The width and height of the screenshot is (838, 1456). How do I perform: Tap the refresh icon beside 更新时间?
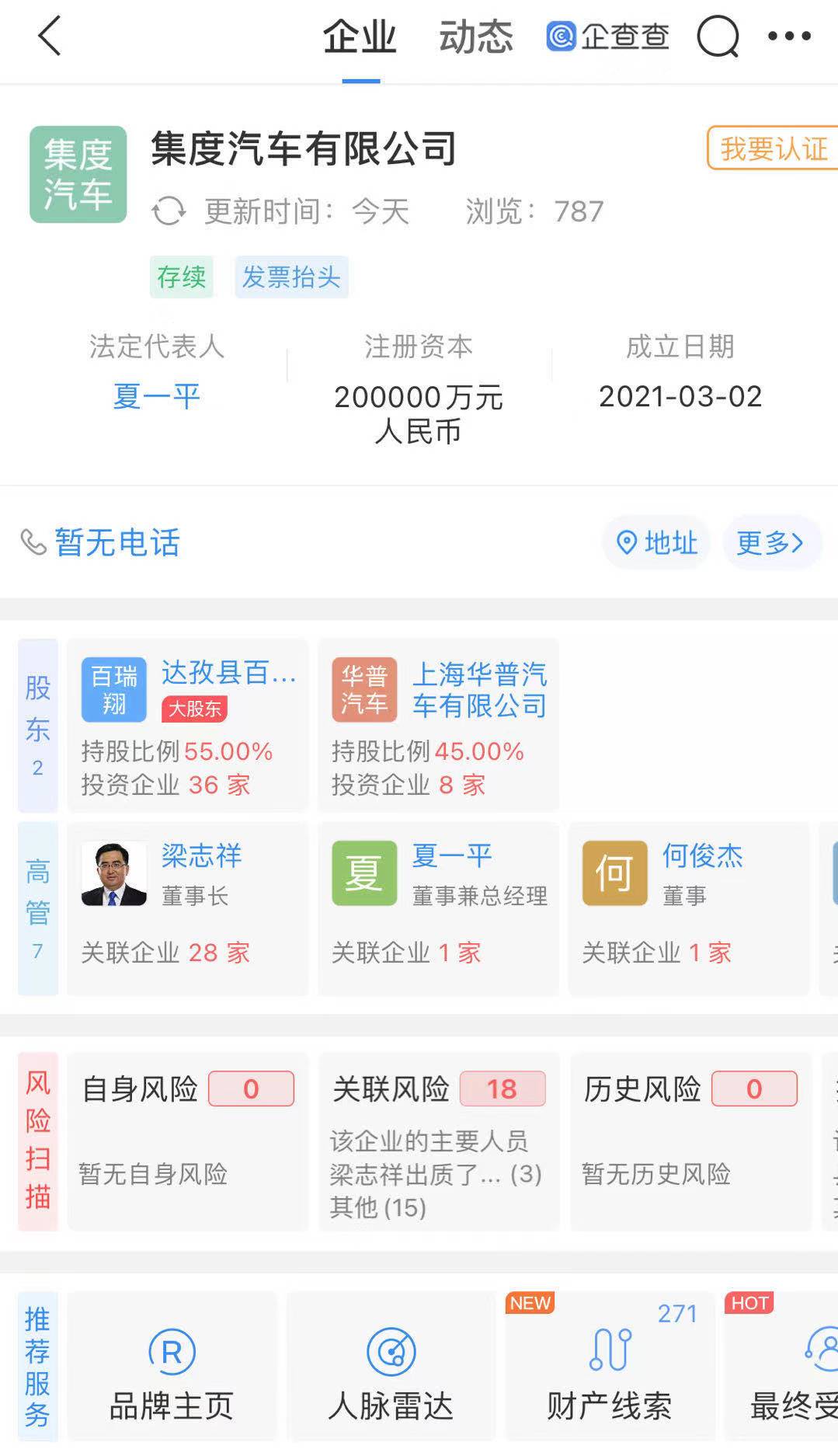169,211
